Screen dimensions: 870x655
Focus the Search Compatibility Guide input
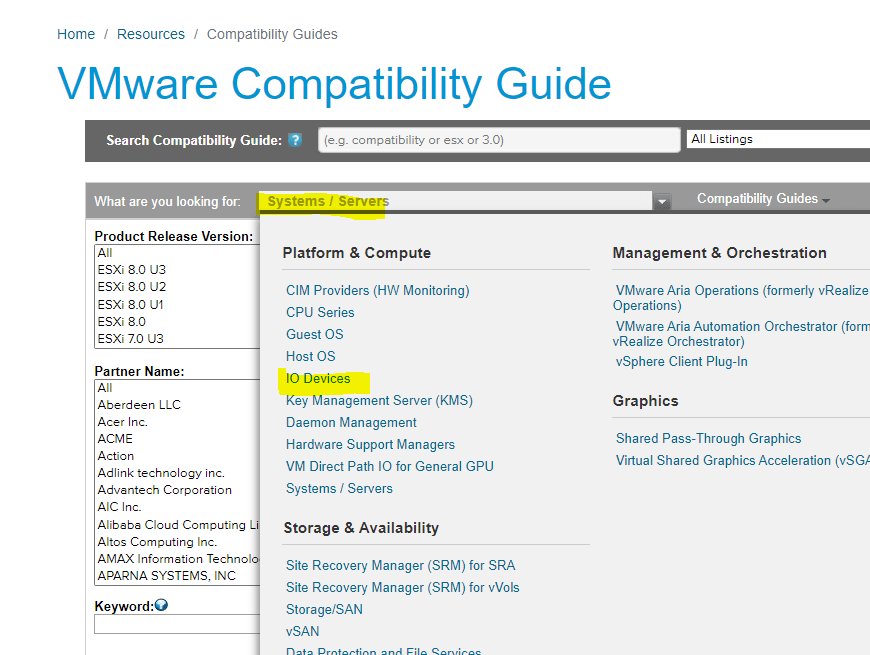(499, 140)
